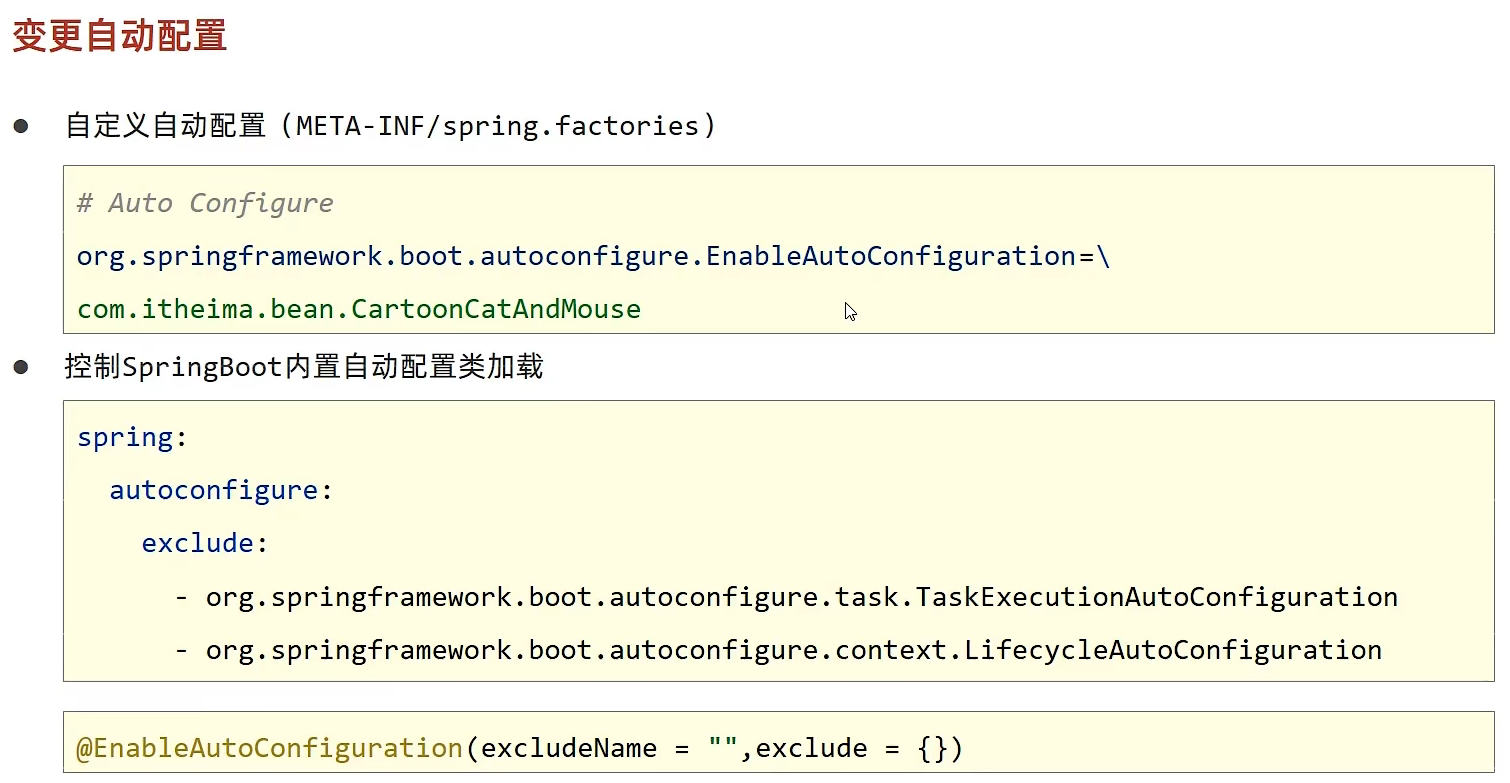Click META-INF/spring.factories text

pos(497,126)
